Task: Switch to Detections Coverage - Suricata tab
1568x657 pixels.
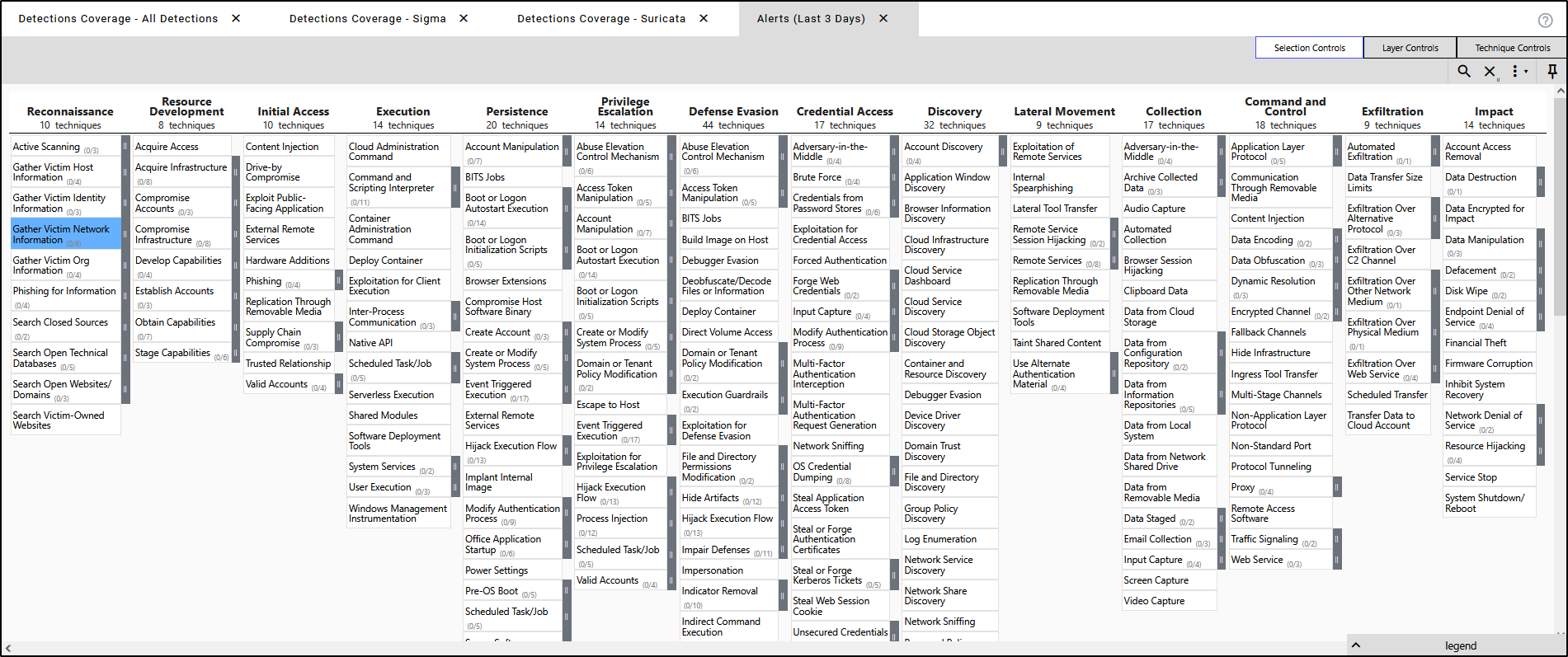Action: pos(600,18)
